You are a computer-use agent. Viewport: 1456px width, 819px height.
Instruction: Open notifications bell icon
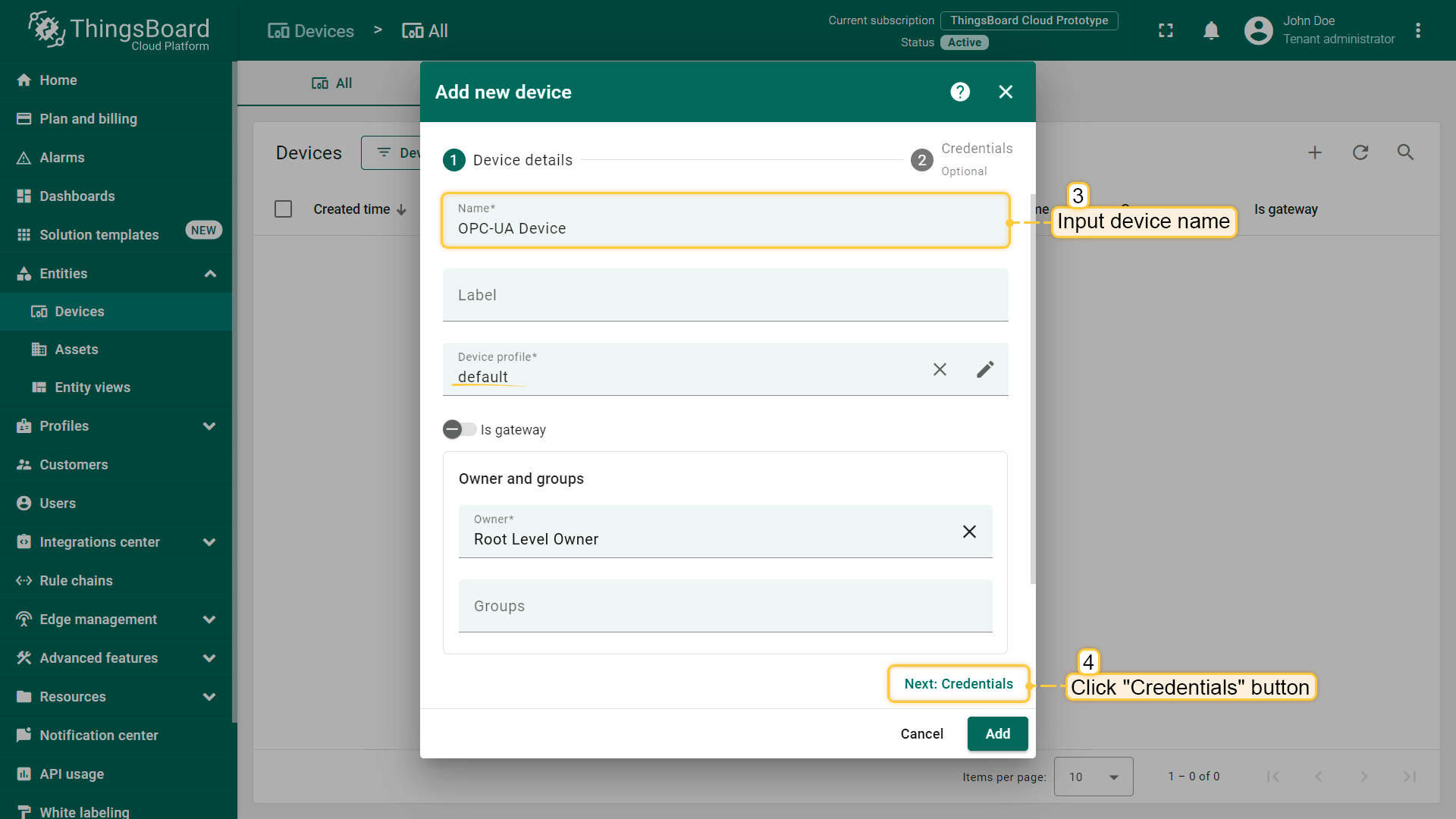tap(1211, 30)
